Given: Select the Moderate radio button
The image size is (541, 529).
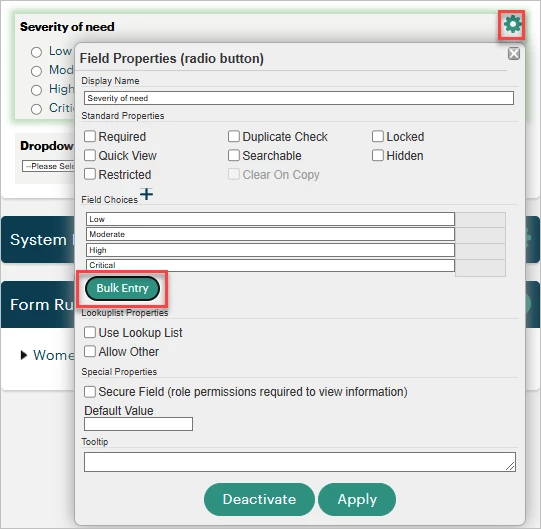Looking at the screenshot, I should pos(36,71).
